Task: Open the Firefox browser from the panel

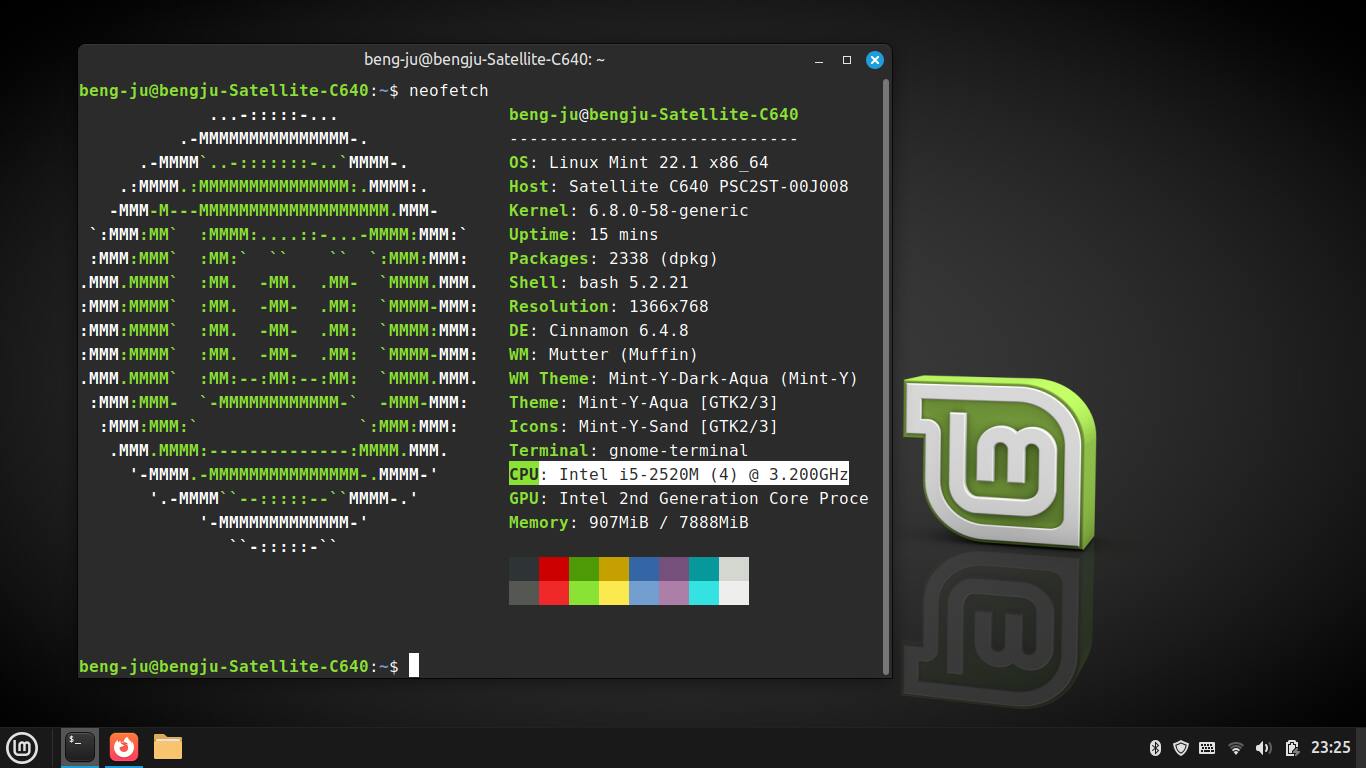Action: [x=124, y=747]
